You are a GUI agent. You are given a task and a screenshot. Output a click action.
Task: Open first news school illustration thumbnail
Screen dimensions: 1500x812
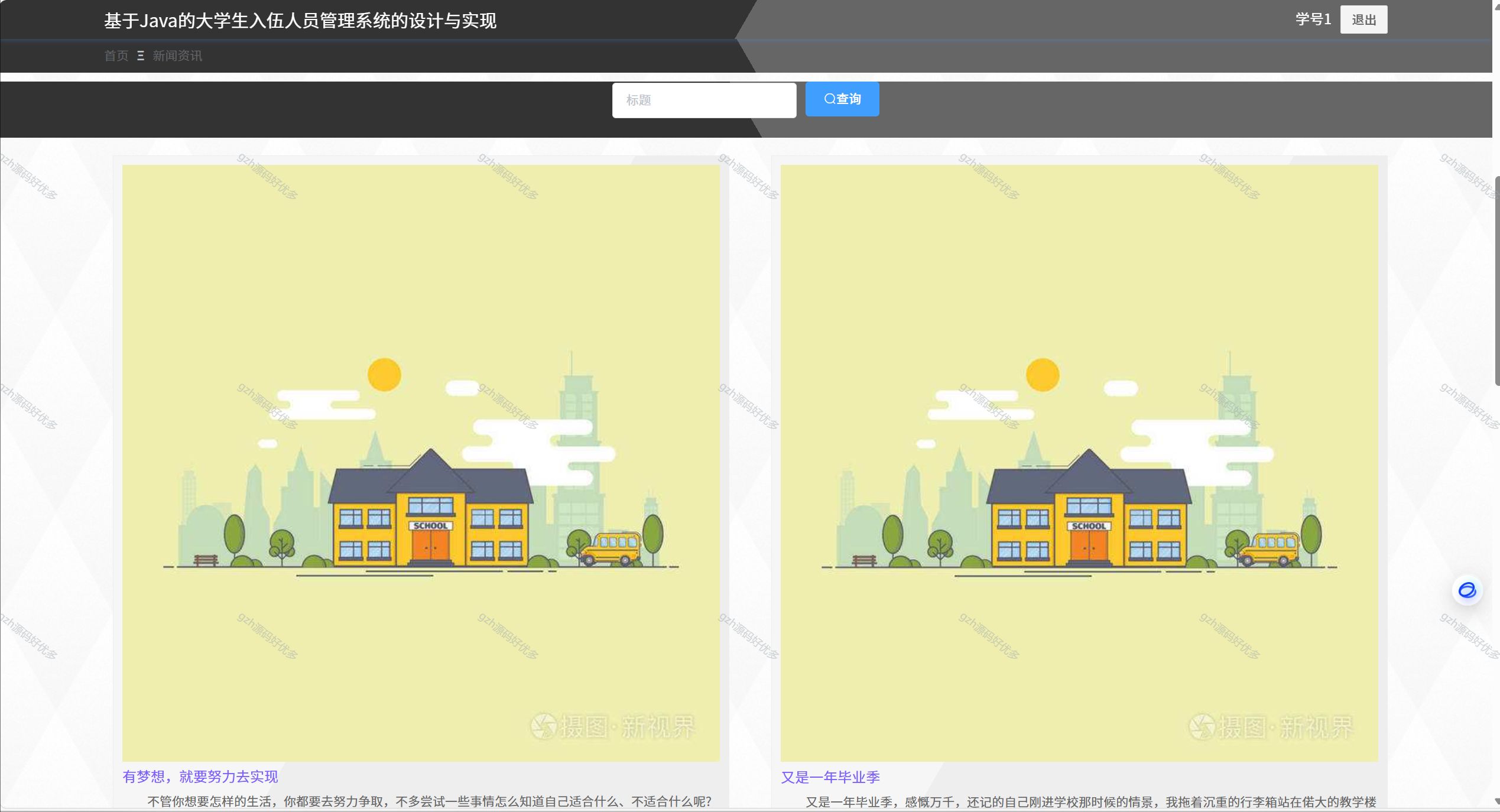[421, 463]
